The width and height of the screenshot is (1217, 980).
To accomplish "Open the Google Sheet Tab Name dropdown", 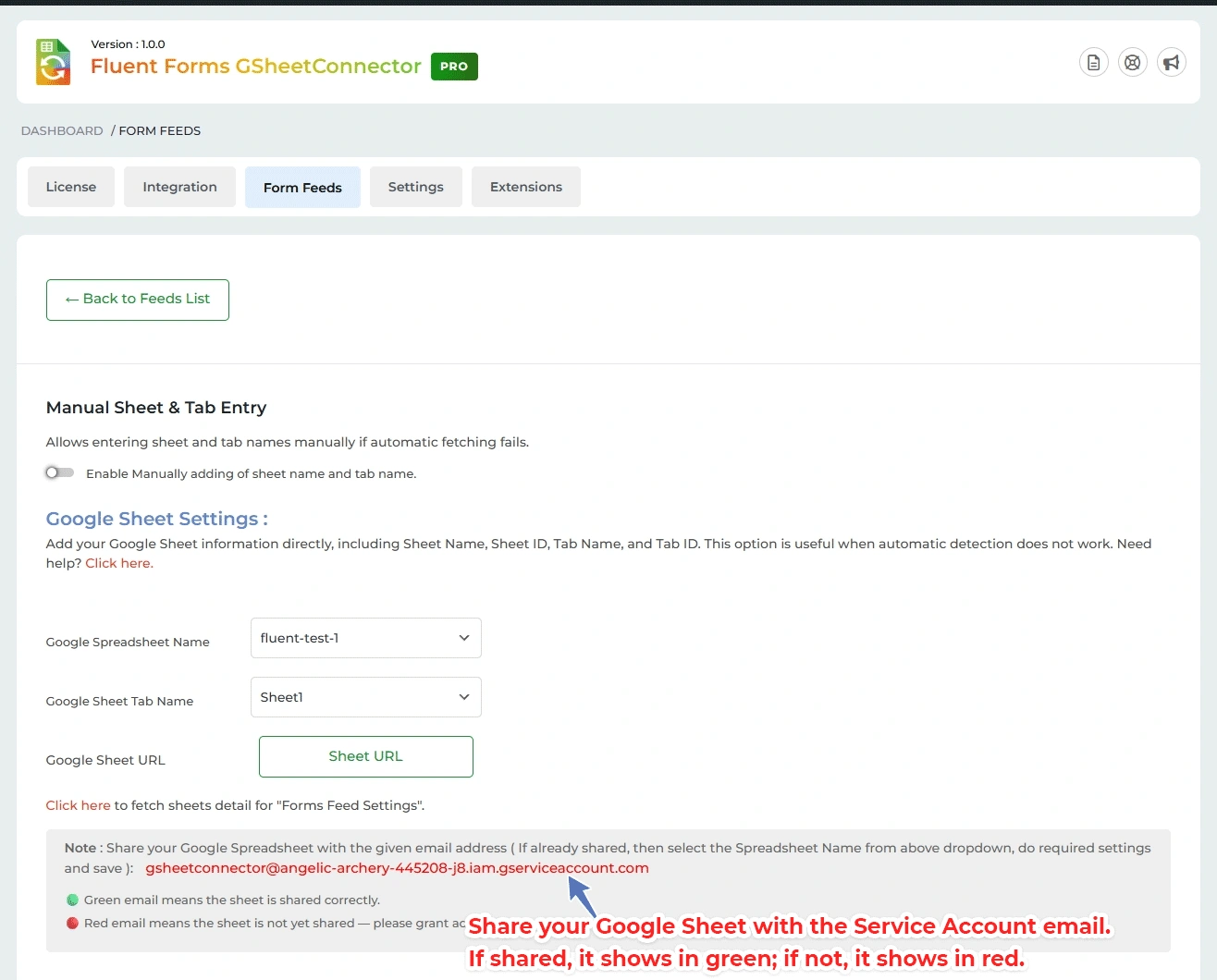I will point(365,697).
